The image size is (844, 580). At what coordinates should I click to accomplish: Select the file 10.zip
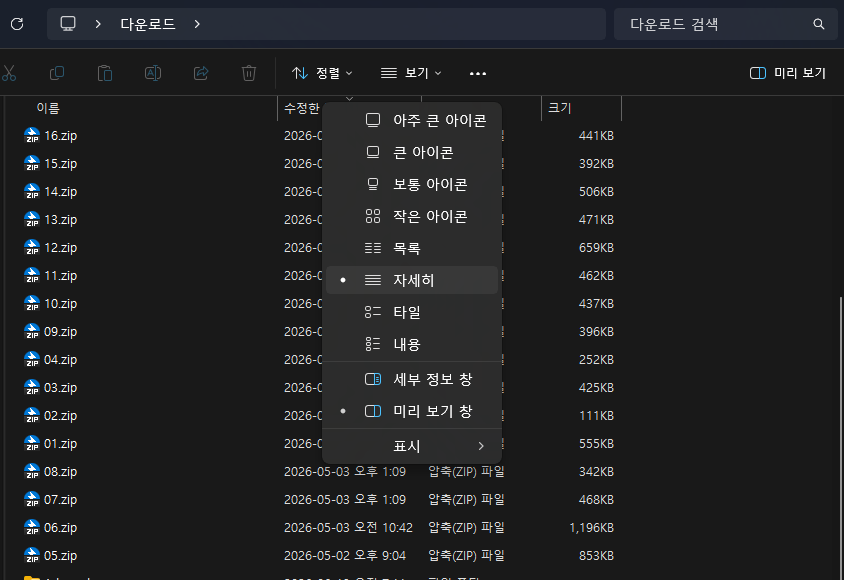60,303
